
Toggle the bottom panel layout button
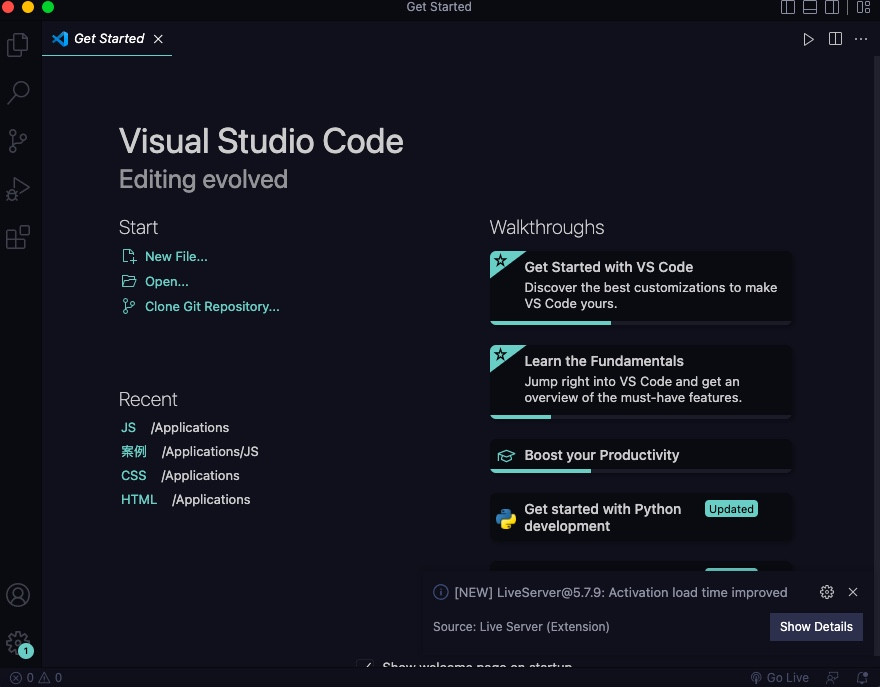click(810, 7)
